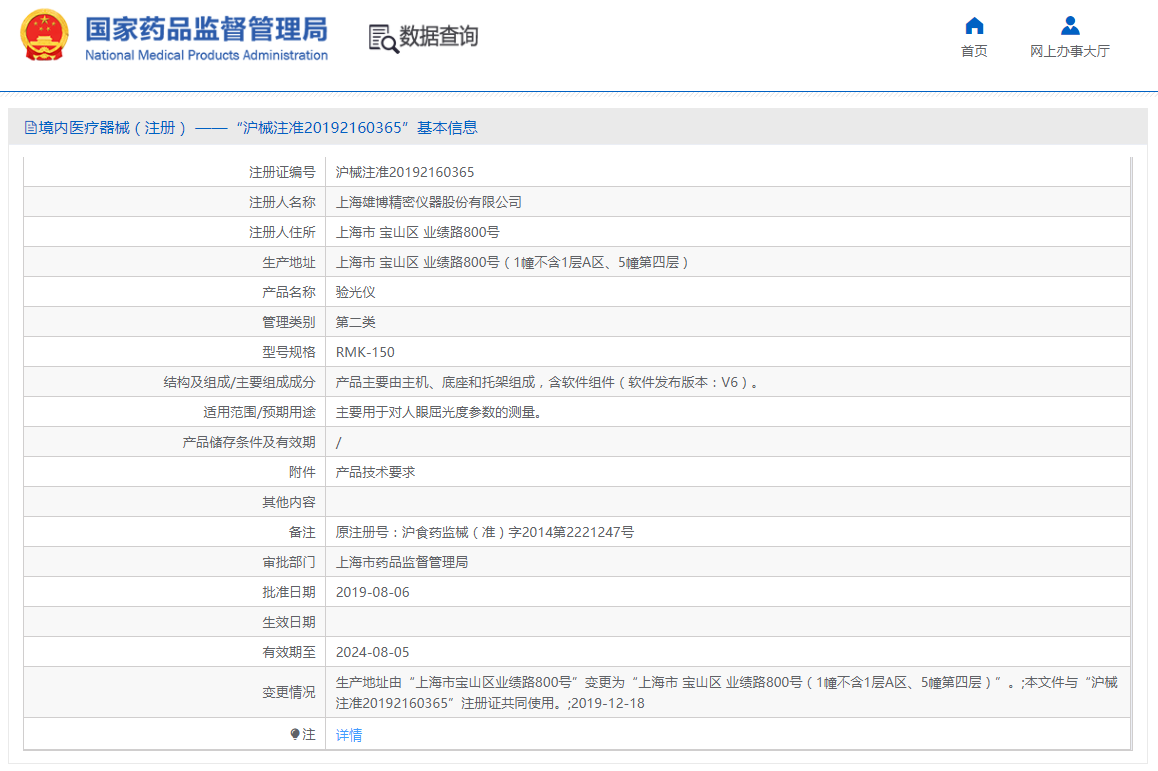This screenshot has height=771, width=1158.
Task: Select 上海市药品监督管理局 approval department
Action: (402, 562)
